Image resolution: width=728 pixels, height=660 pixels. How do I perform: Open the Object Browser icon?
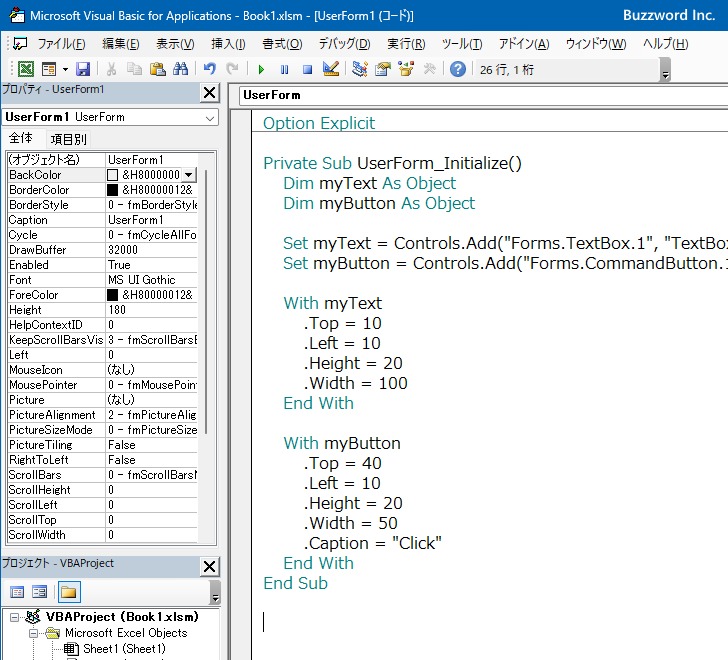(406, 69)
